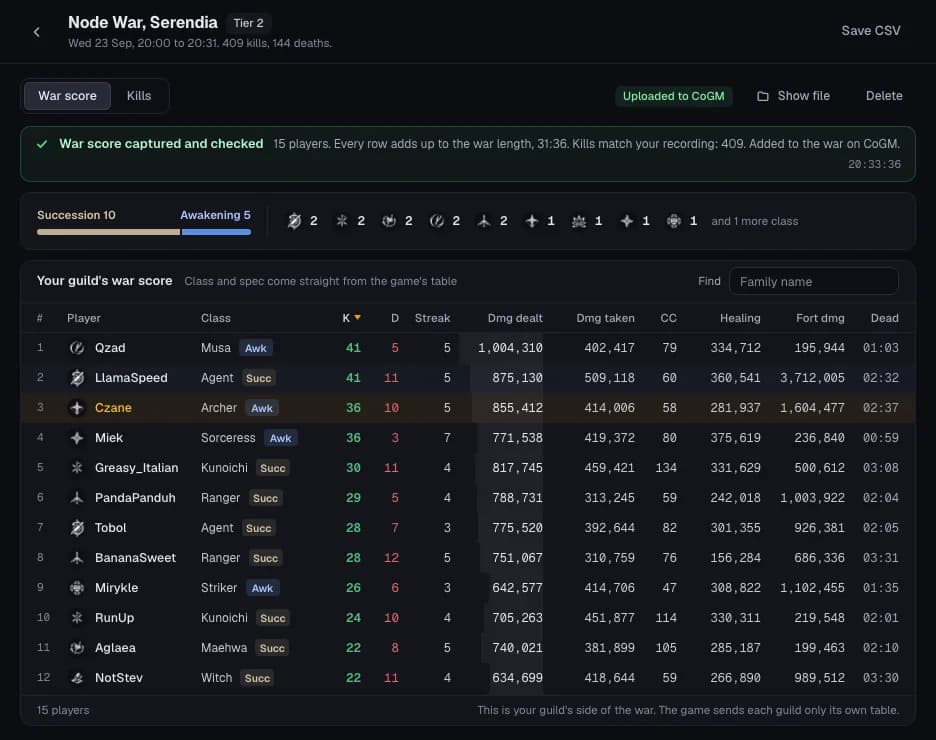Image resolution: width=936 pixels, height=740 pixels.
Task: Sort table by Healing column
Action: tap(740, 318)
